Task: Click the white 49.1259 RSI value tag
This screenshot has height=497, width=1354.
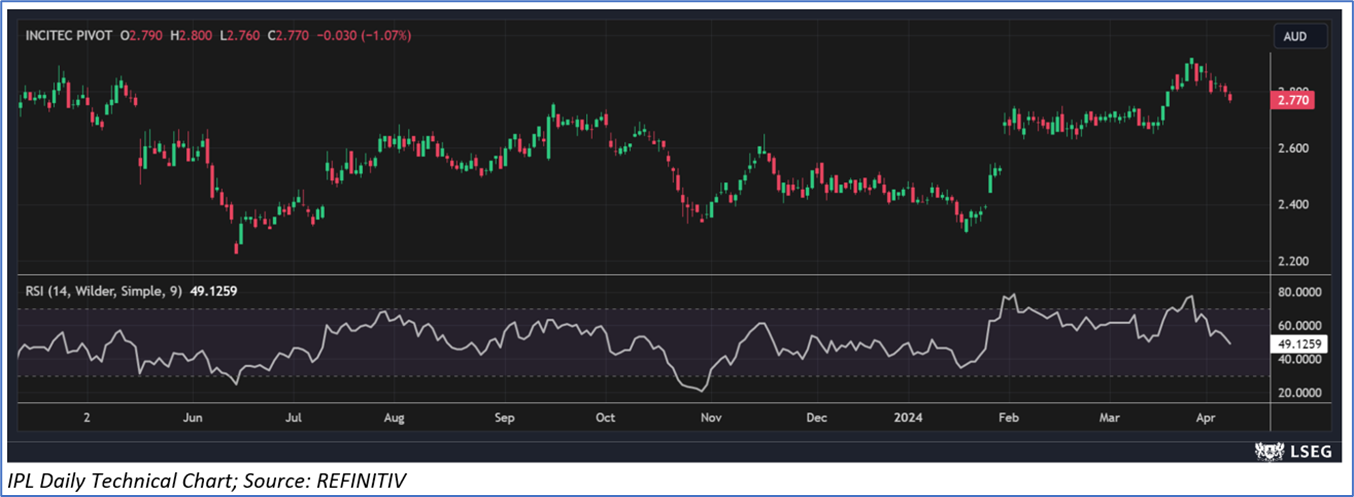Action: coord(1299,342)
